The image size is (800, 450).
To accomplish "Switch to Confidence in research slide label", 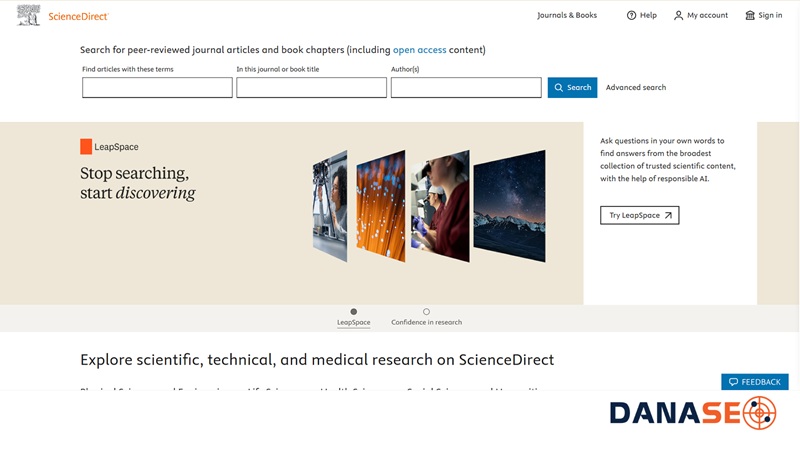I will click(x=427, y=322).
